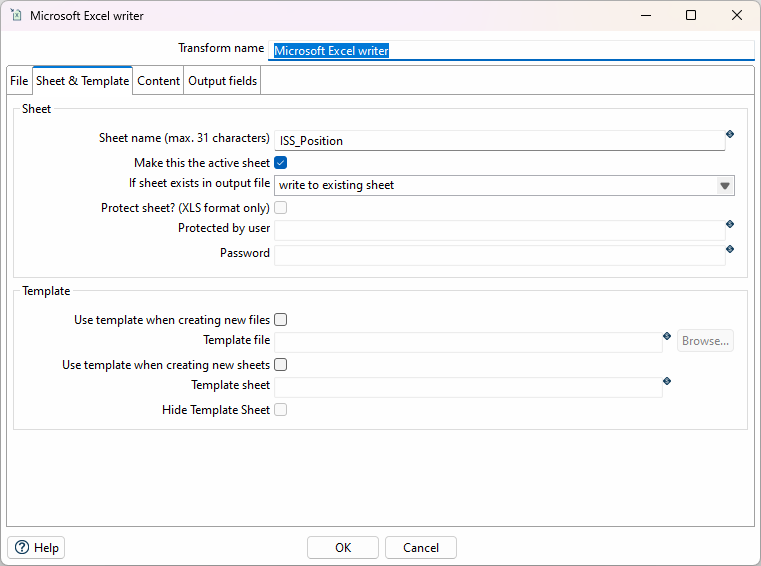Screen dimensions: 761x566
Task: Click variable icon beside Password field
Action: tap(729, 249)
